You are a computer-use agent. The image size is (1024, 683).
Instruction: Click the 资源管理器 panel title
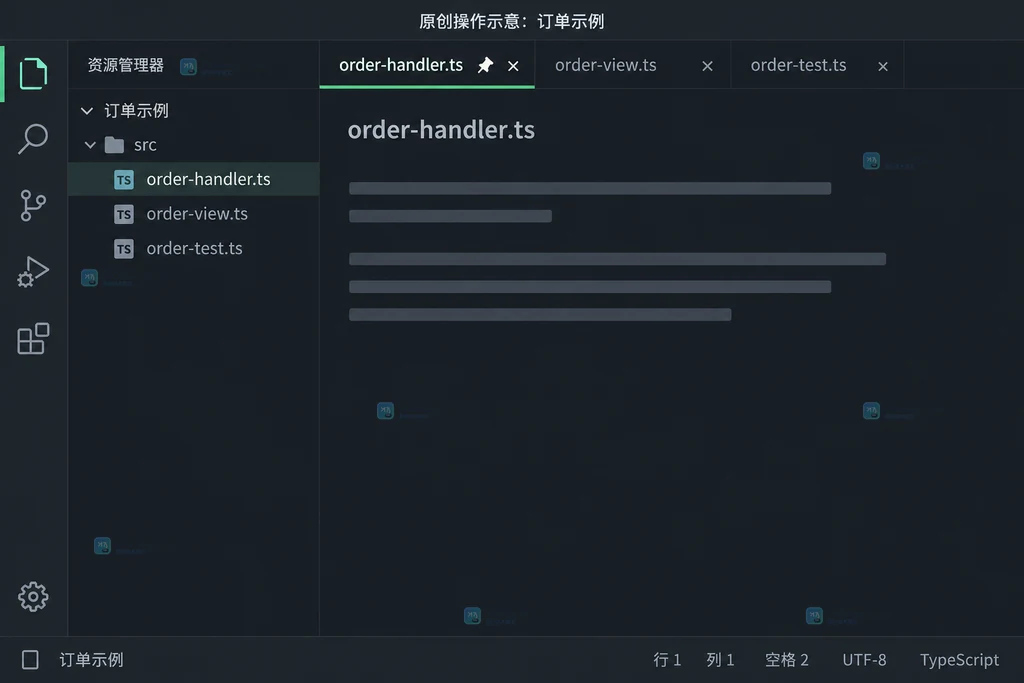(x=125, y=65)
